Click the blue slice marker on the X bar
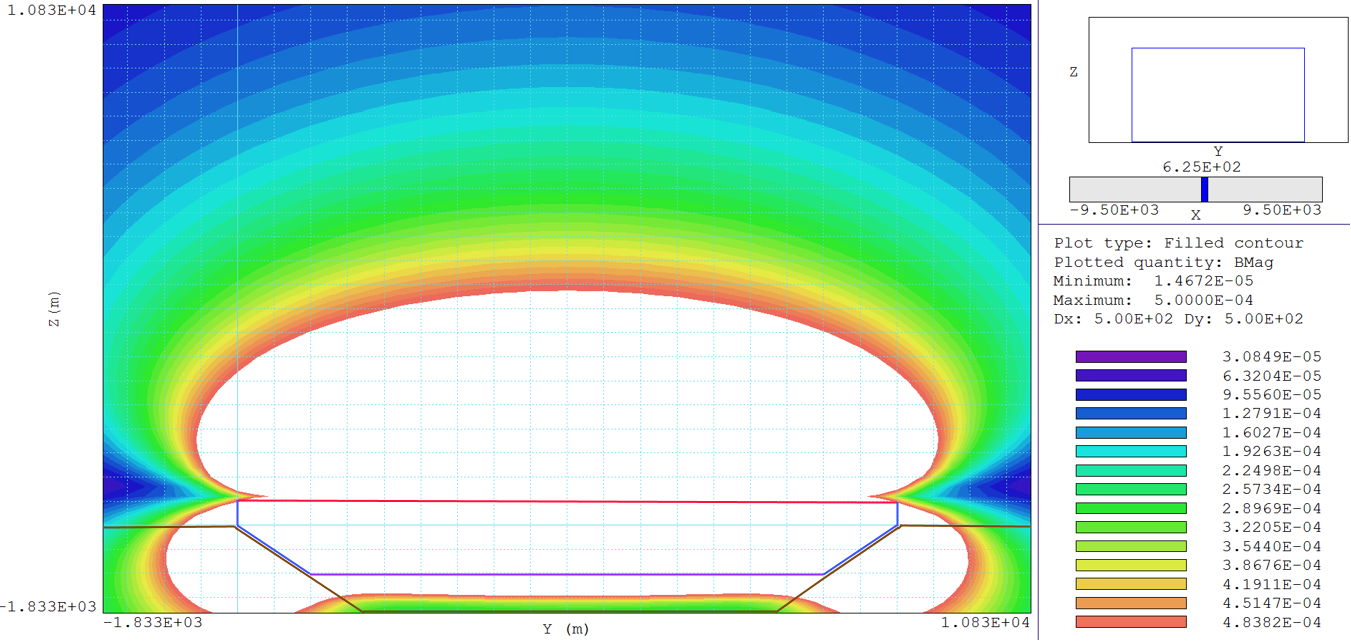Viewport: 1351px width, 642px height. tap(1205, 189)
